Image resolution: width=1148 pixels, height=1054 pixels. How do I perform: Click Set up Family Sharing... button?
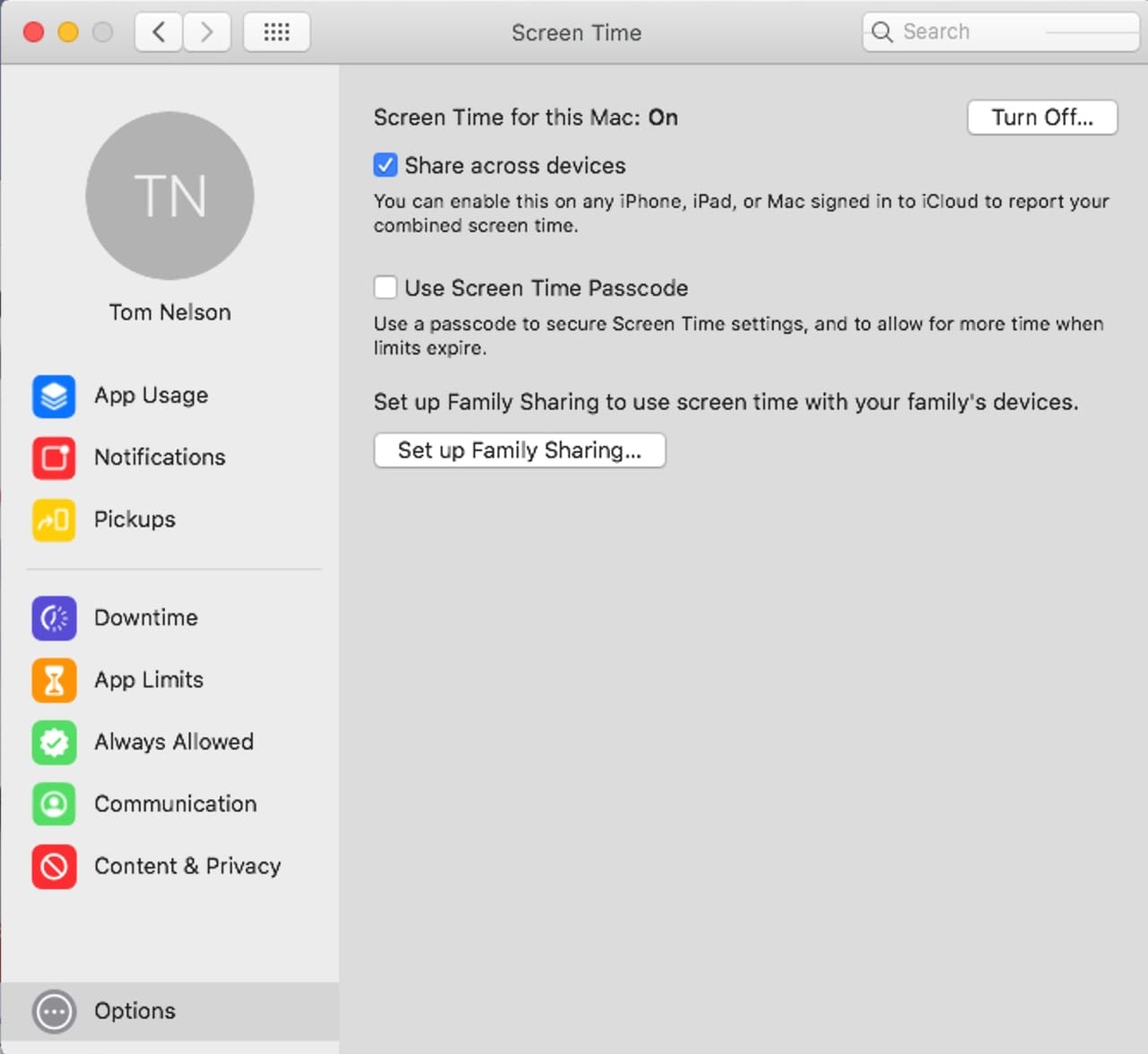[519, 450]
